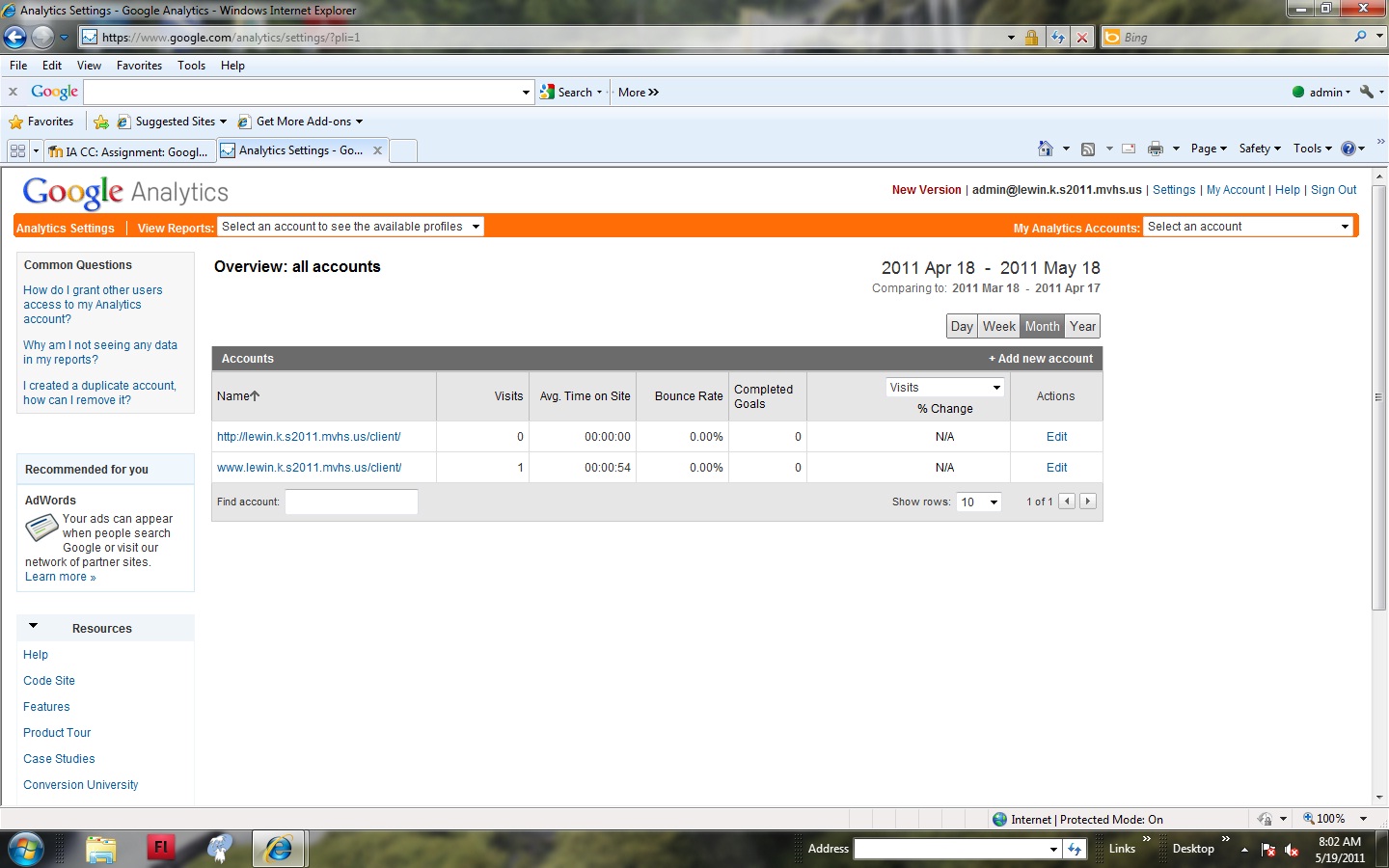Open the Favorites menu
Viewport: 1389px width, 868px height.
click(x=139, y=66)
